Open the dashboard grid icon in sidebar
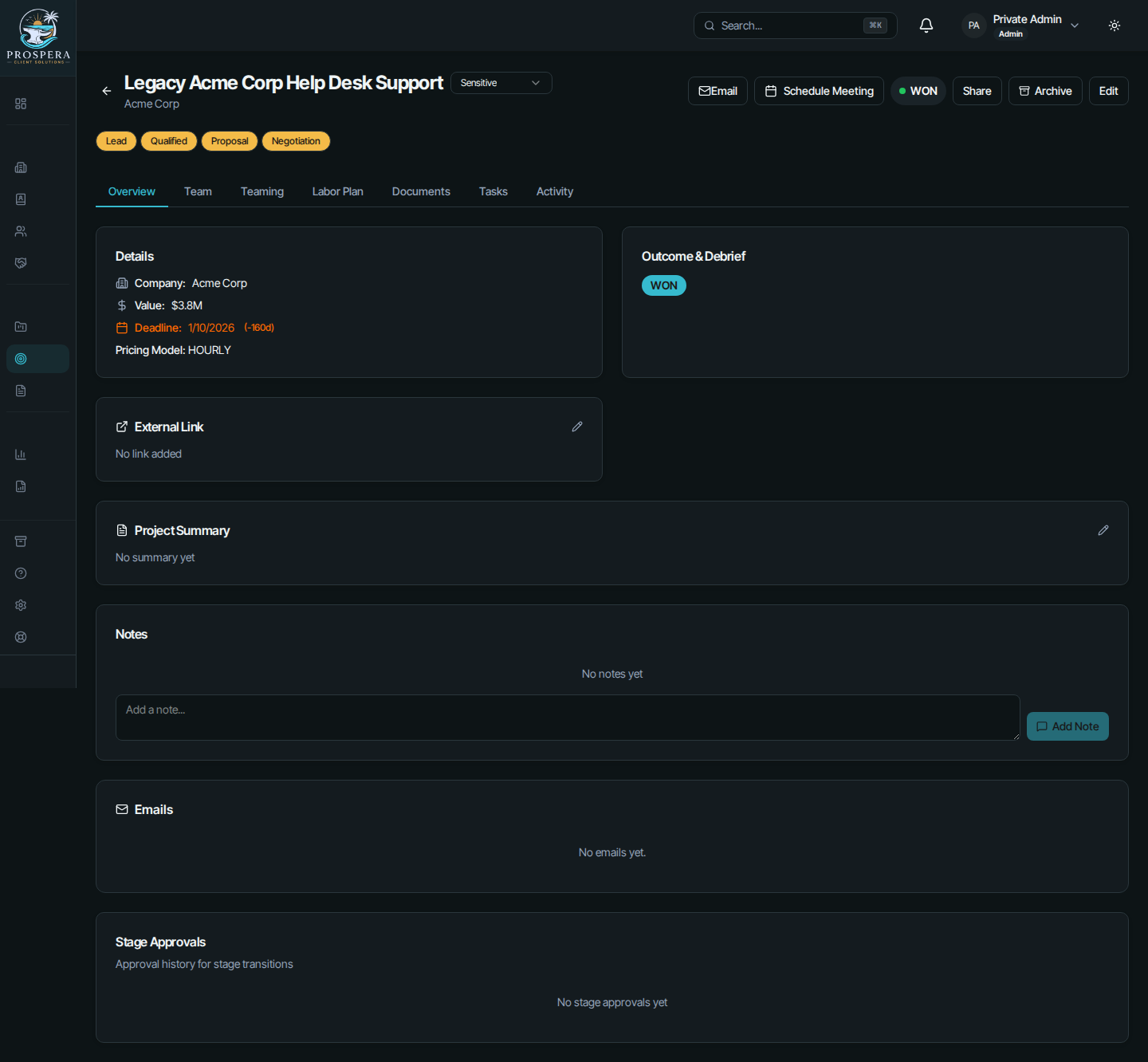1148x1062 pixels. click(21, 104)
